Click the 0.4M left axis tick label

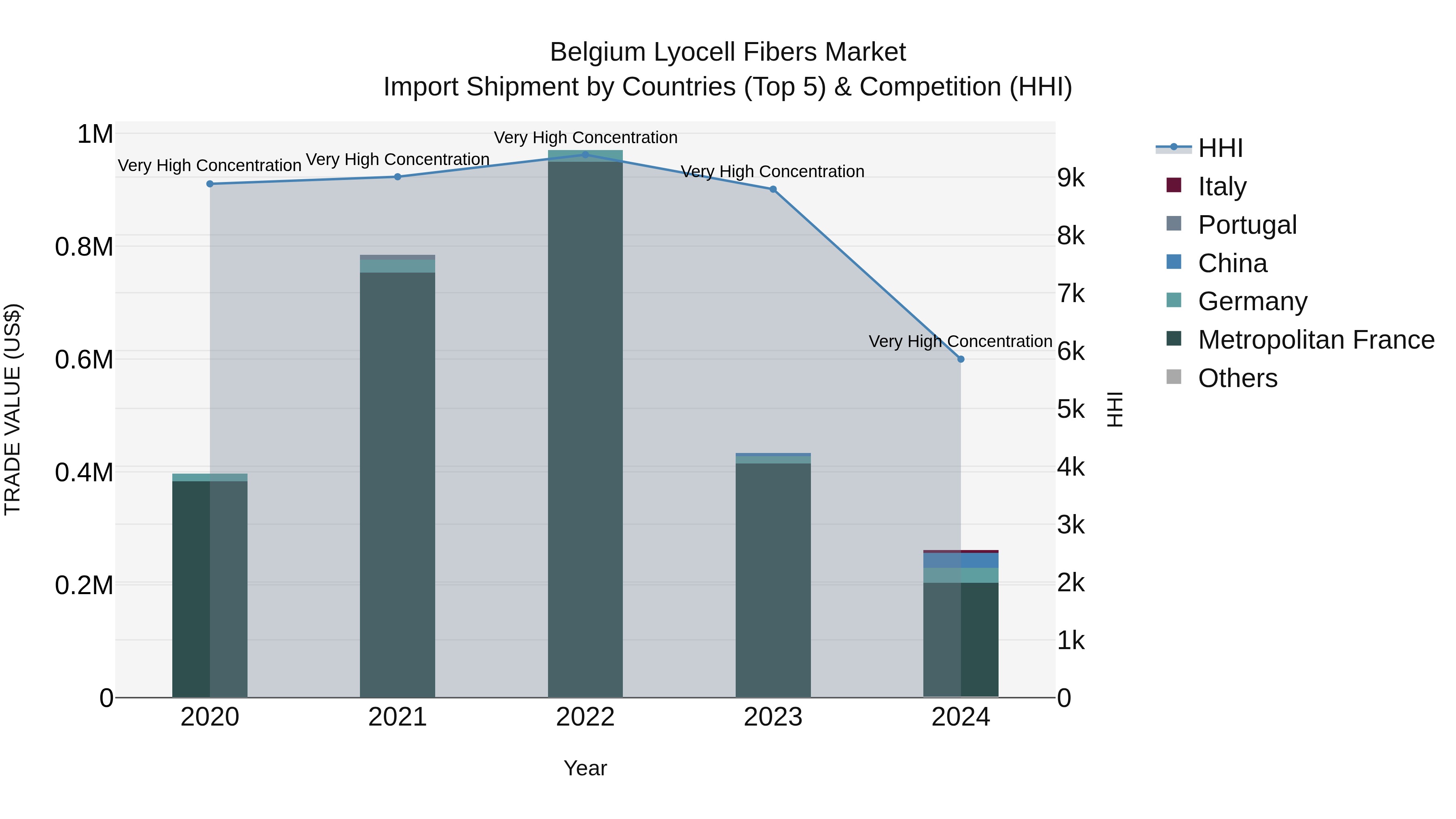click(84, 472)
